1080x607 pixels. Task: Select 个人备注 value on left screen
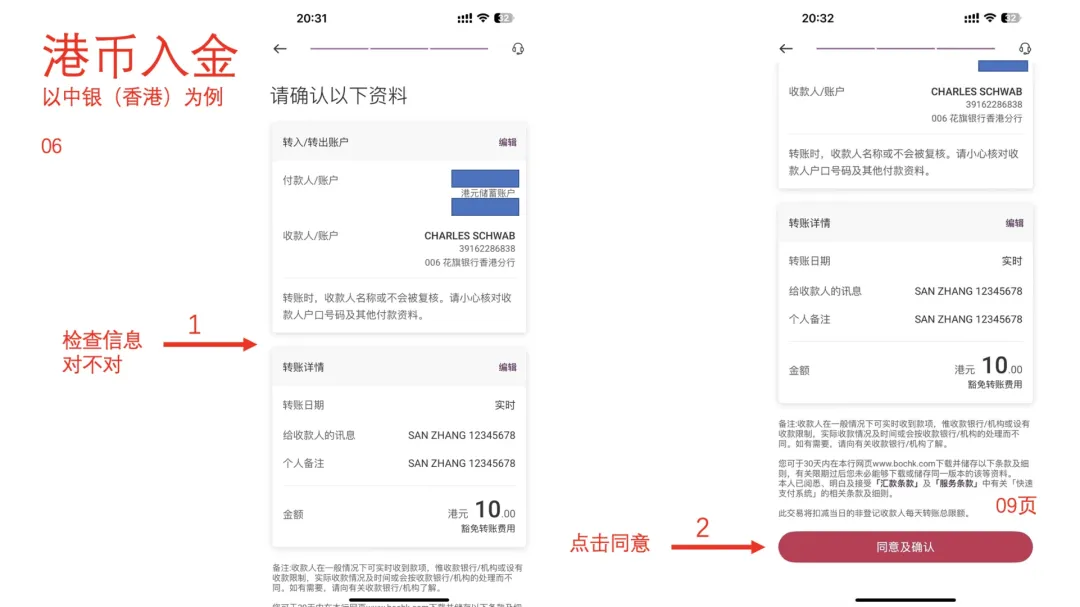pyautogui.click(x=461, y=464)
